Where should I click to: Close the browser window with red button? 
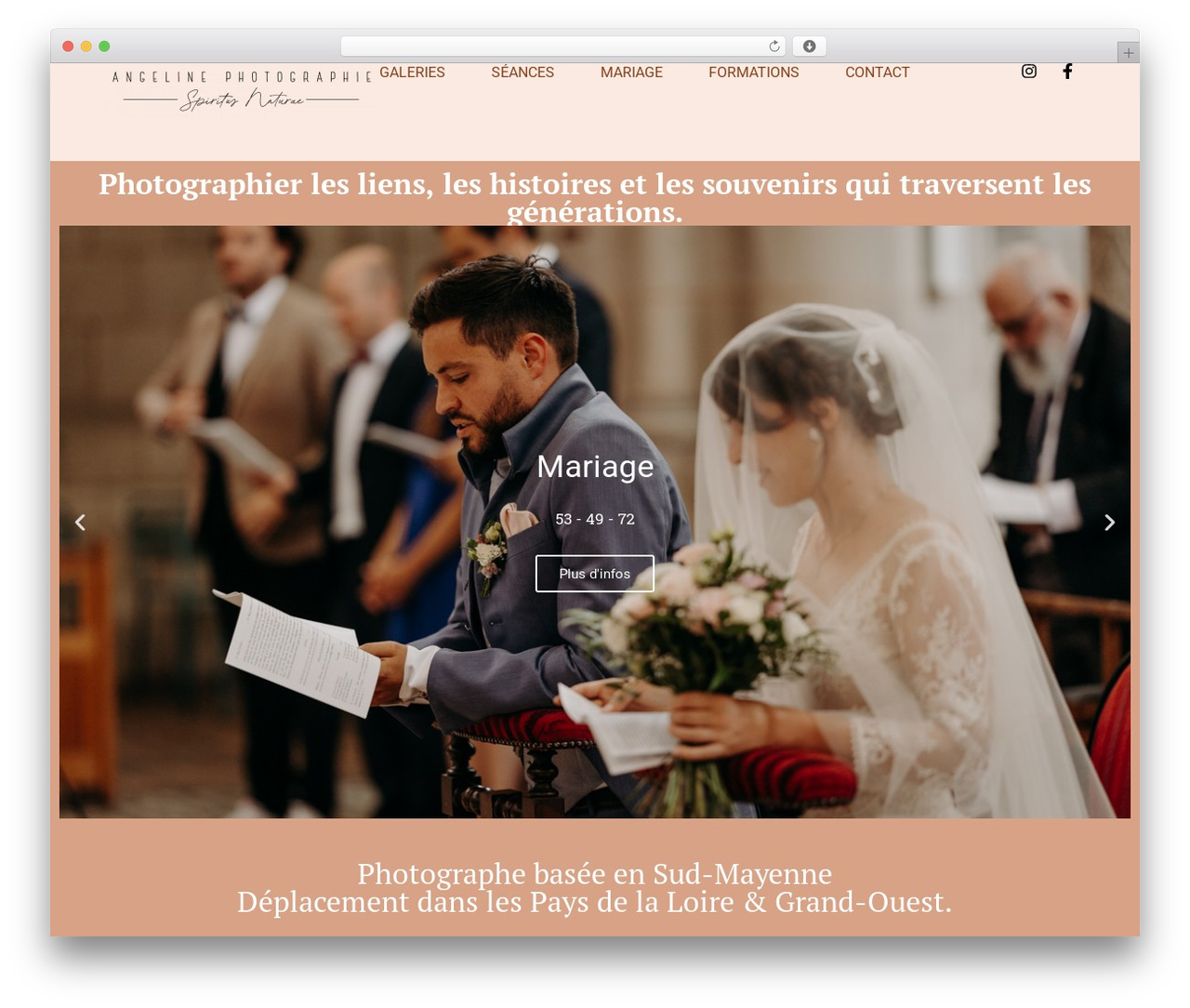pyautogui.click(x=68, y=46)
